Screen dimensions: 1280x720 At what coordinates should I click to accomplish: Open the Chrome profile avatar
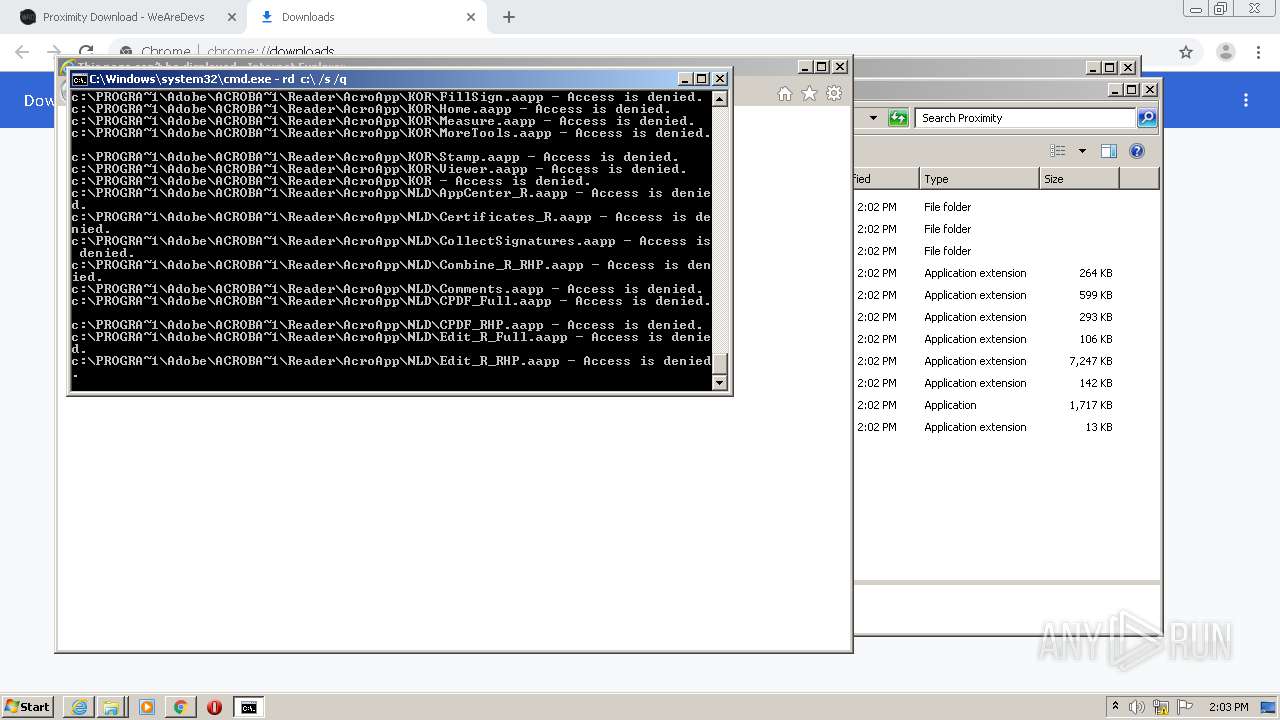[x=1226, y=52]
